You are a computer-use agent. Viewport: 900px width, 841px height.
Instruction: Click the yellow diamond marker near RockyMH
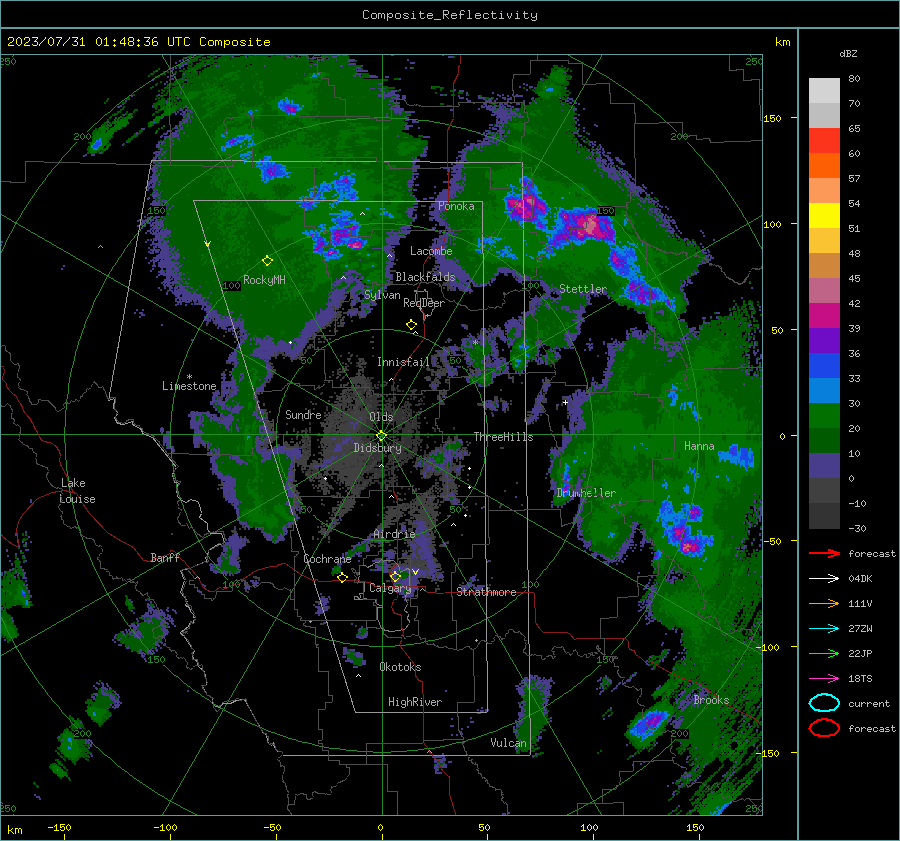click(x=267, y=261)
